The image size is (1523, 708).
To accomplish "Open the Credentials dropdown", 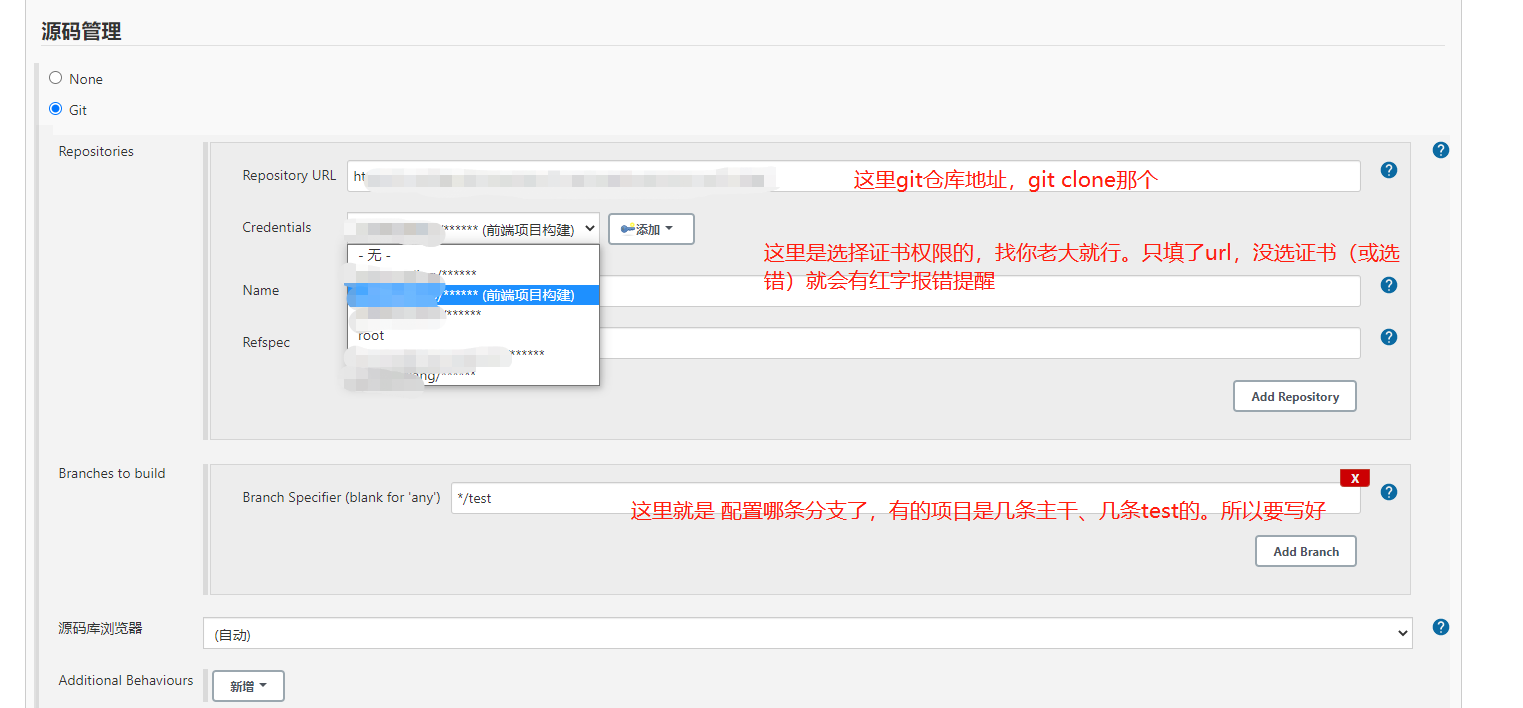I will [473, 228].
